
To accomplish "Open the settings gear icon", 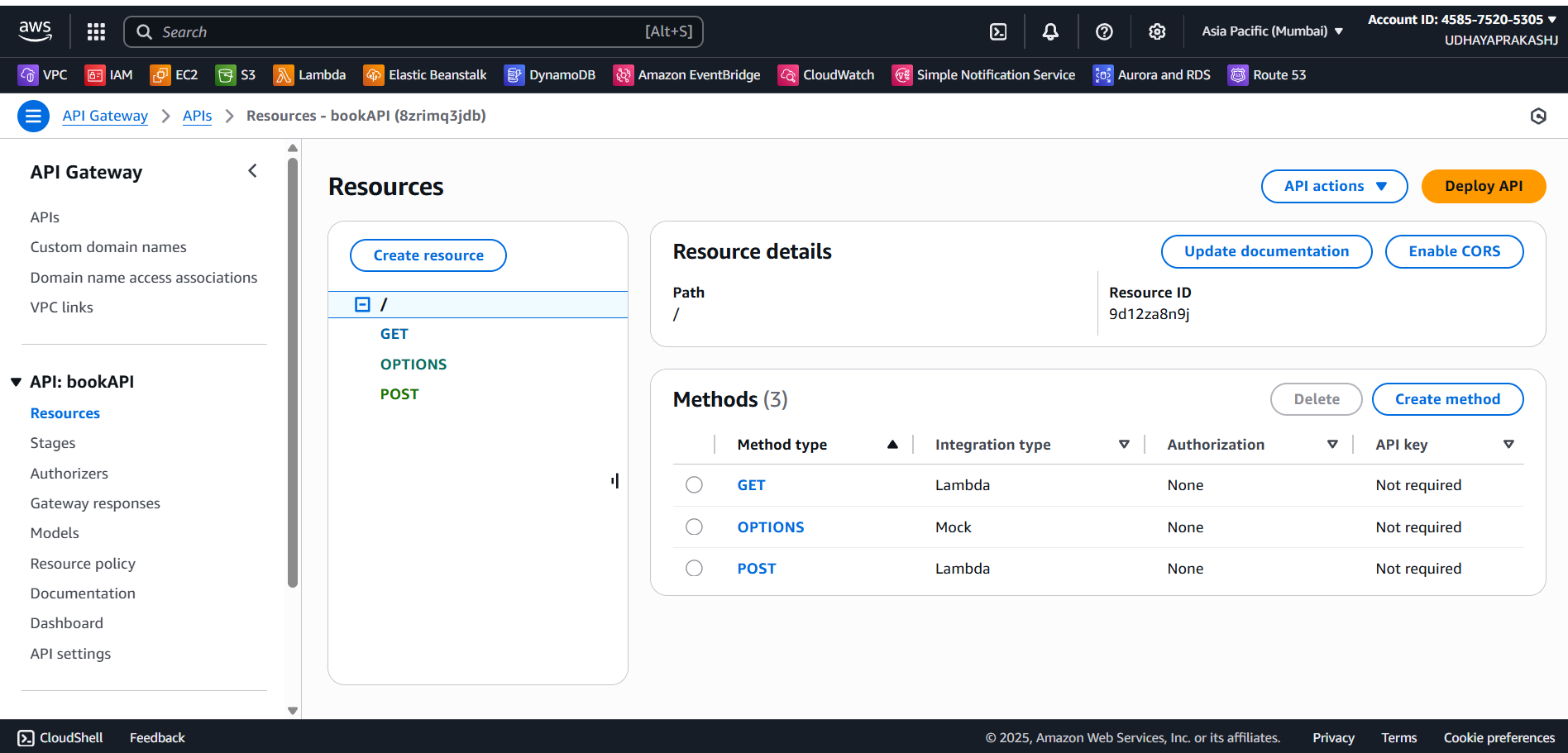I will click(x=1157, y=31).
